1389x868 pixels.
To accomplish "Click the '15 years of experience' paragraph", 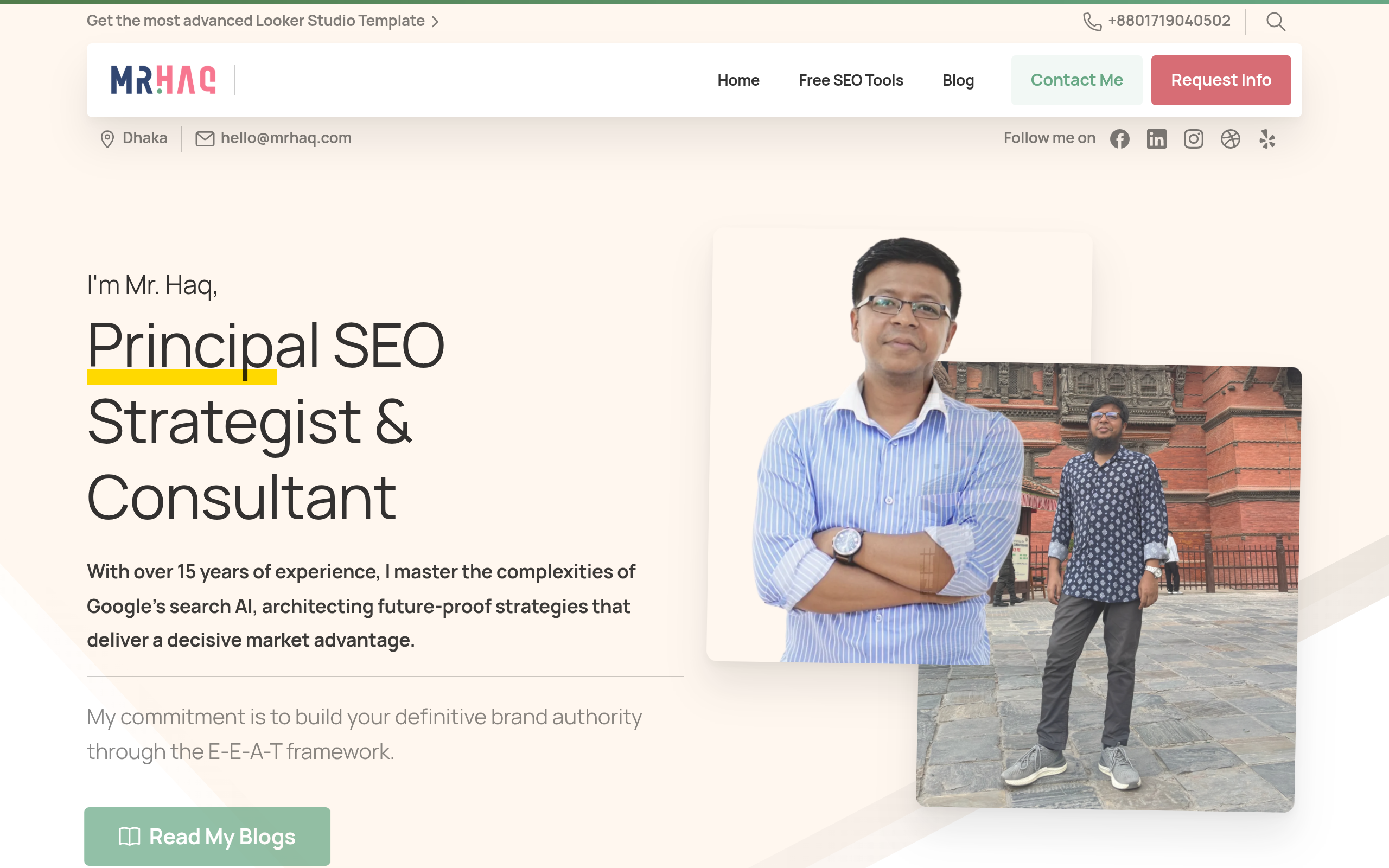I will click(x=361, y=605).
